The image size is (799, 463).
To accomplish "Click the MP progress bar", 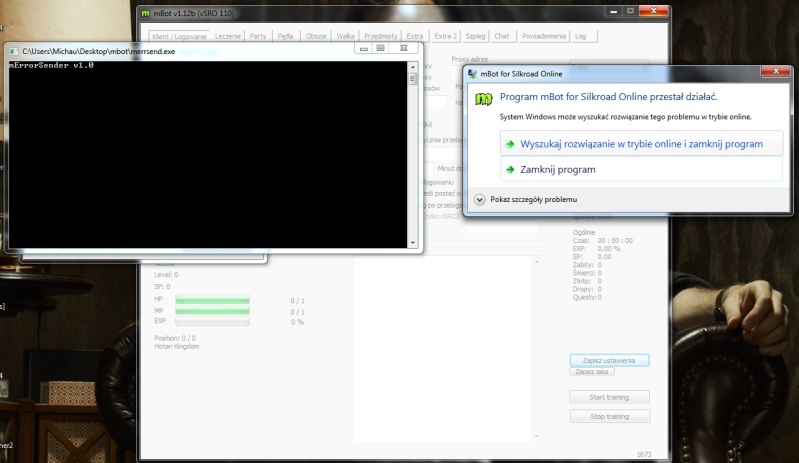I will [212, 311].
